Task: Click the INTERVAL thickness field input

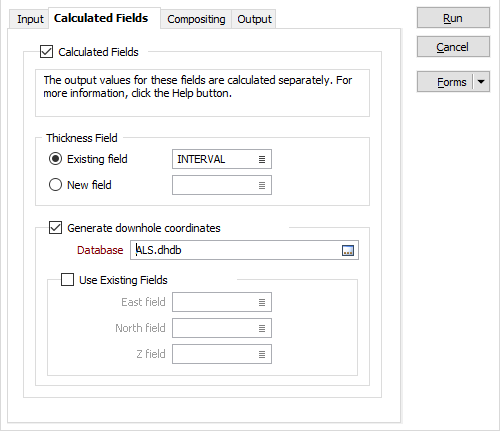Action: click(215, 159)
